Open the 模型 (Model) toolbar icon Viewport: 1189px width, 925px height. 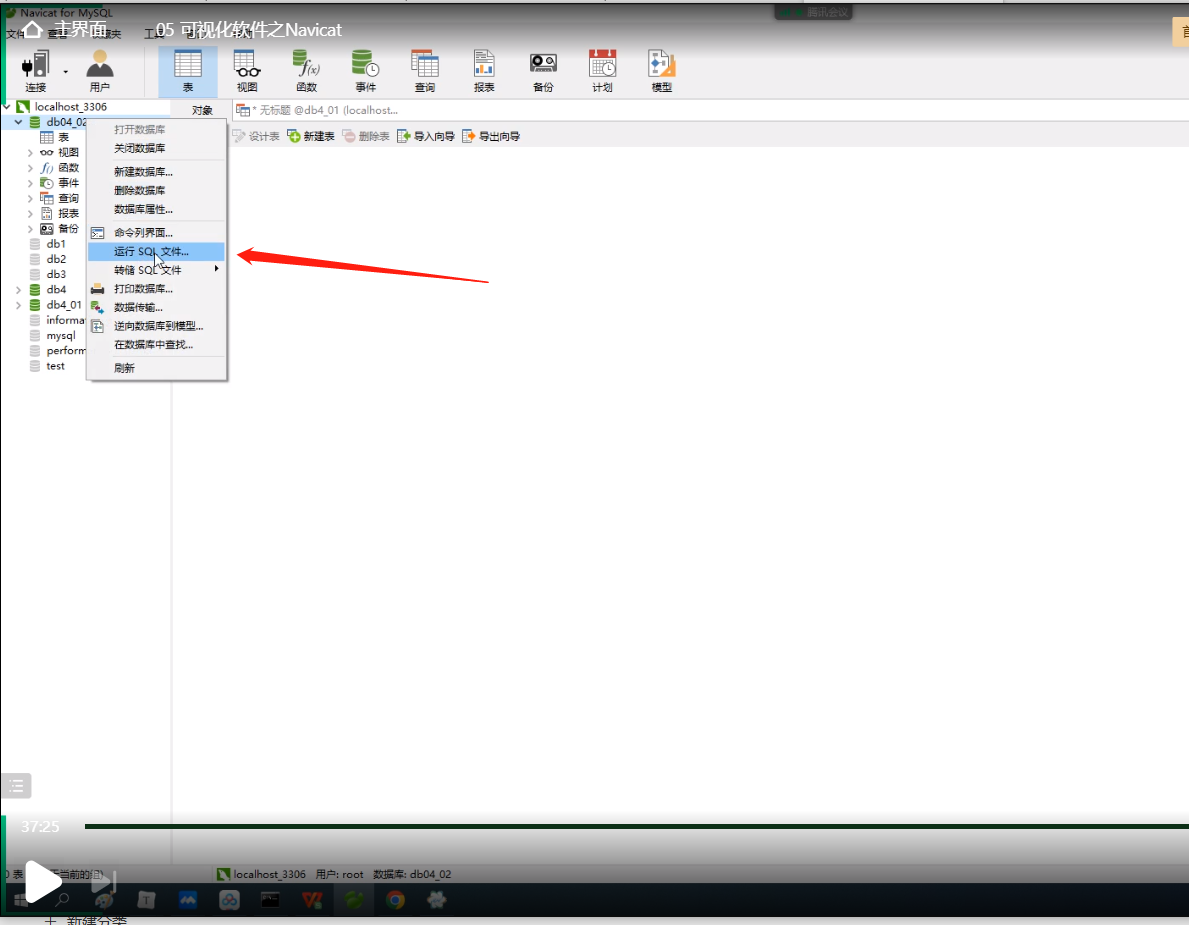661,71
